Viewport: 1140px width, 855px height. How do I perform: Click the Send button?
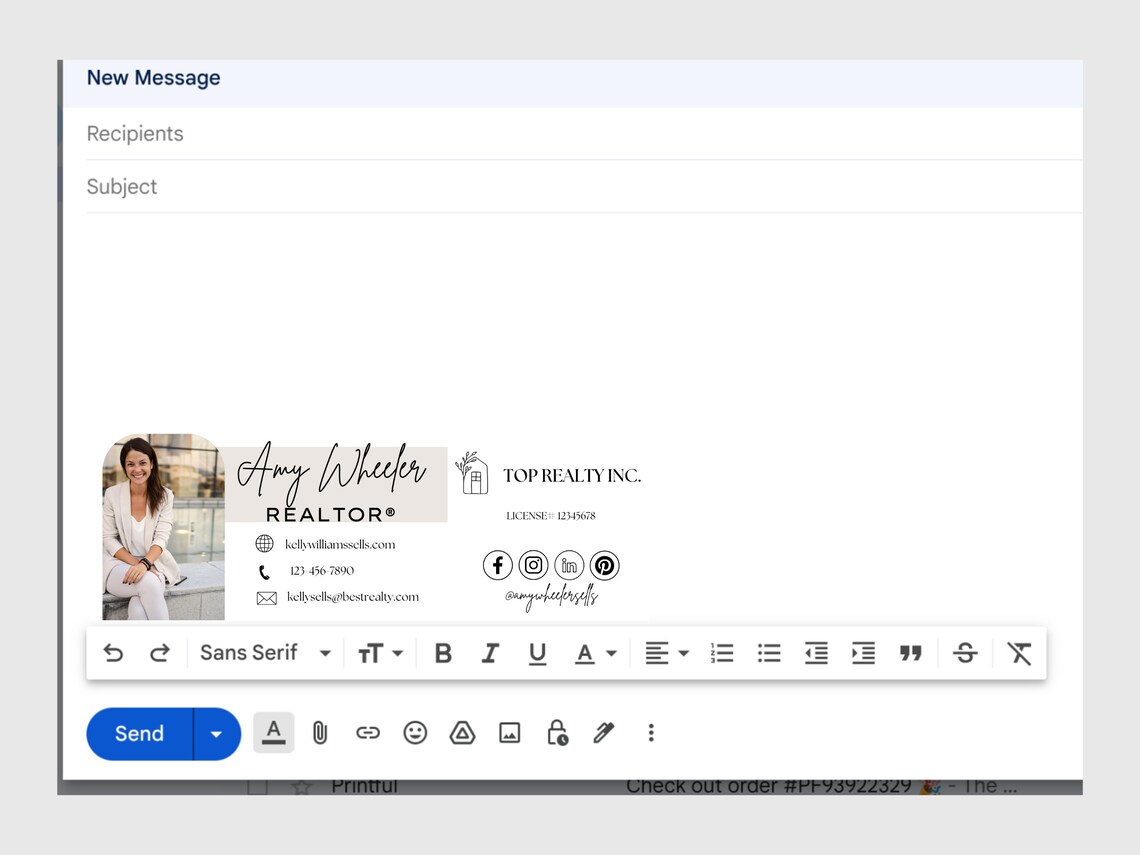(x=138, y=733)
